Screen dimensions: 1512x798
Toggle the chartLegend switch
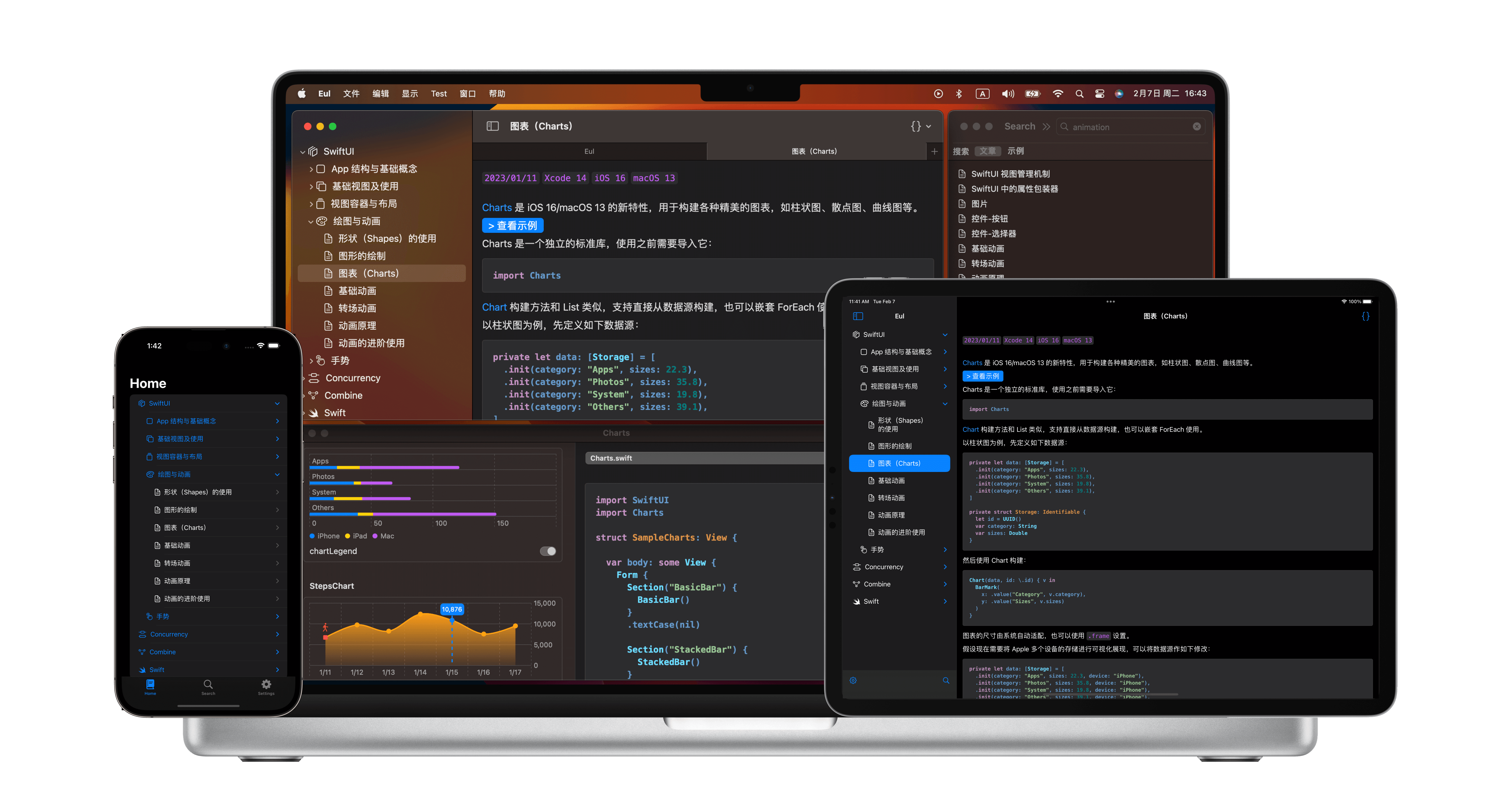547,551
